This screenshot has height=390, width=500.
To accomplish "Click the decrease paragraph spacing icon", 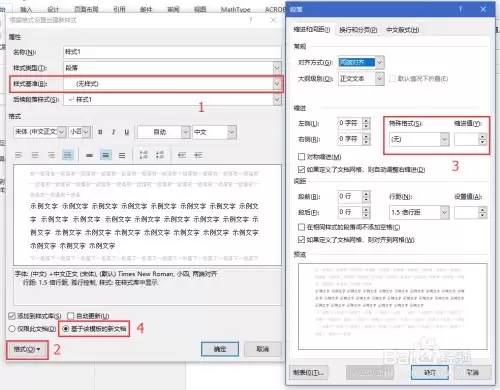I will click(160, 155).
